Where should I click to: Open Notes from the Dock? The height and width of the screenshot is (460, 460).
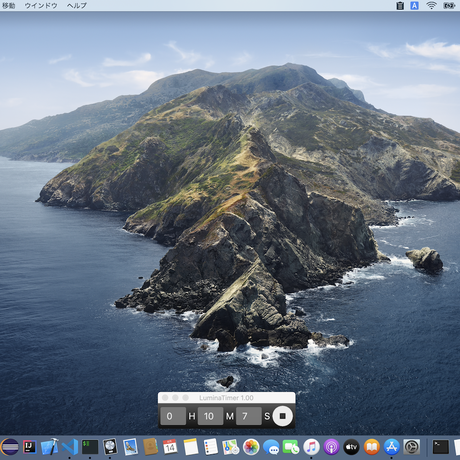click(x=191, y=447)
